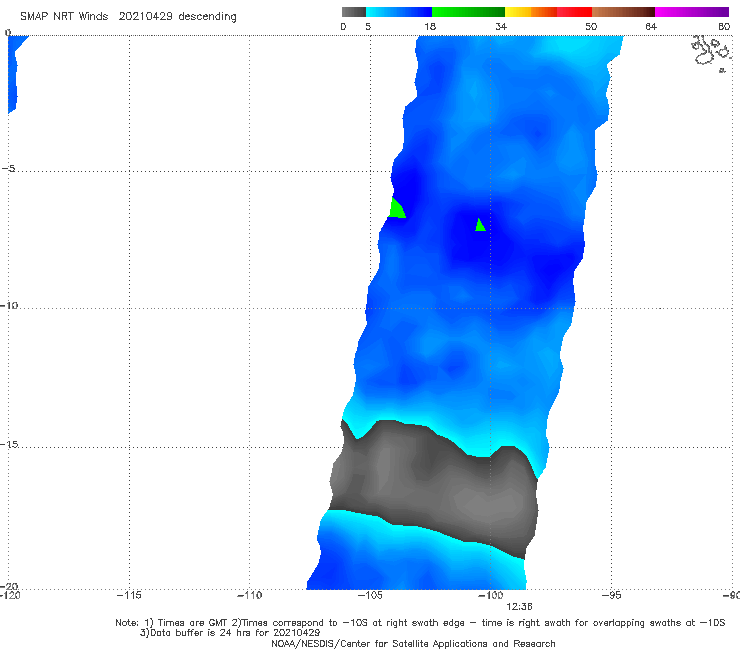740x650 pixels.
Task: Click the brown segment of the color bar
Action: 623,12
